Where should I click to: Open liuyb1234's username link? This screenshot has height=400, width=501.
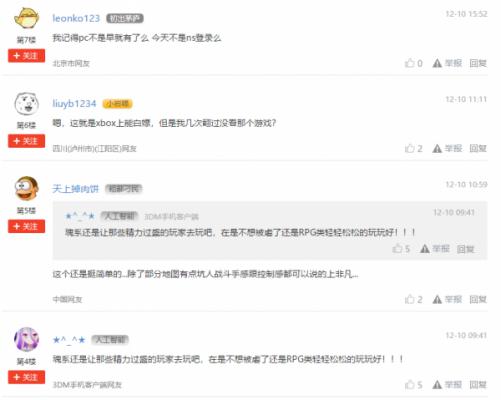click(74, 104)
